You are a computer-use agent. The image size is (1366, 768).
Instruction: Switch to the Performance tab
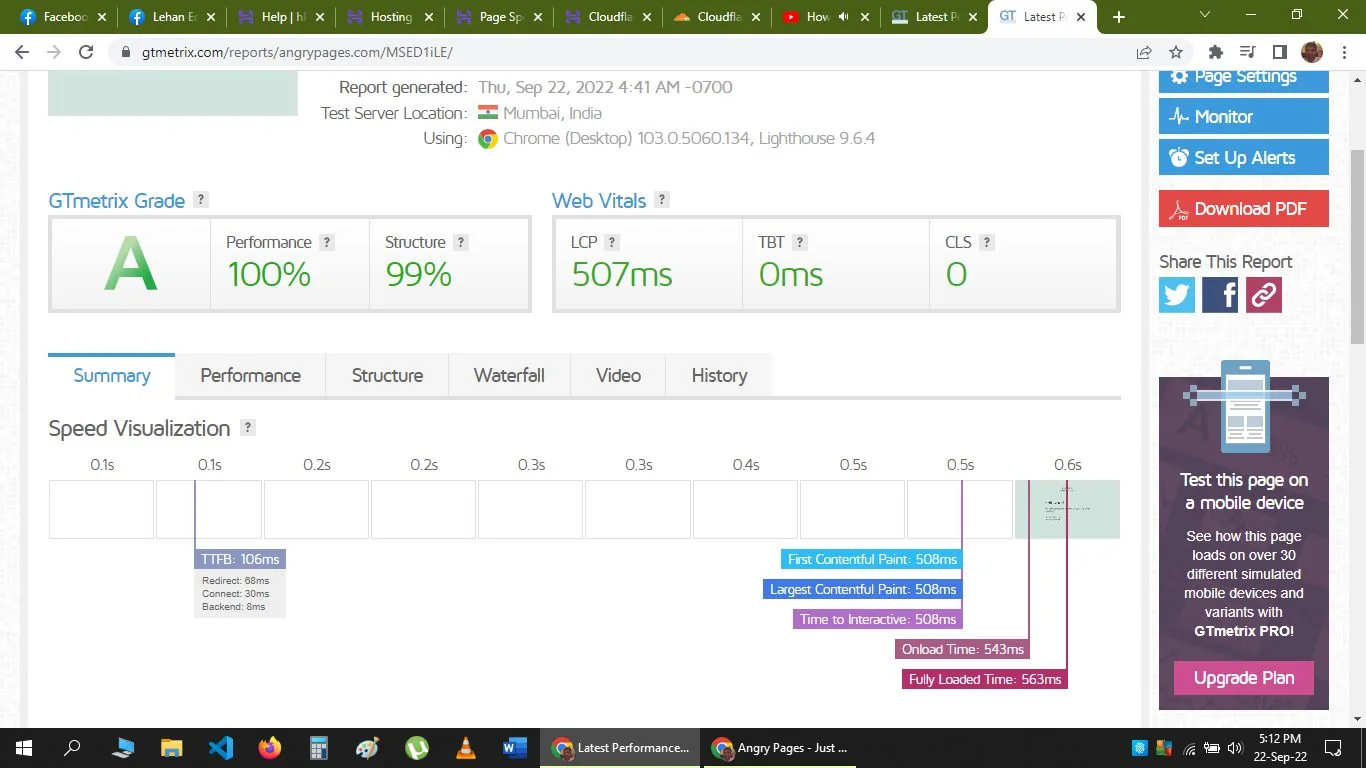250,375
